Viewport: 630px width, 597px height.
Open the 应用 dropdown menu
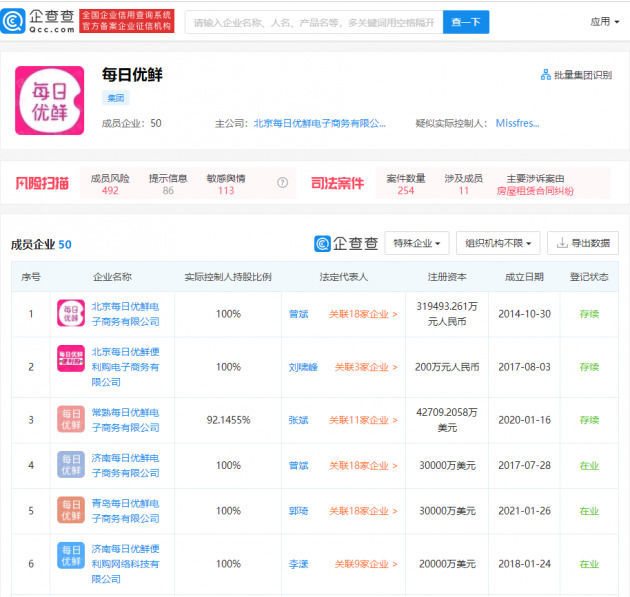click(x=604, y=22)
